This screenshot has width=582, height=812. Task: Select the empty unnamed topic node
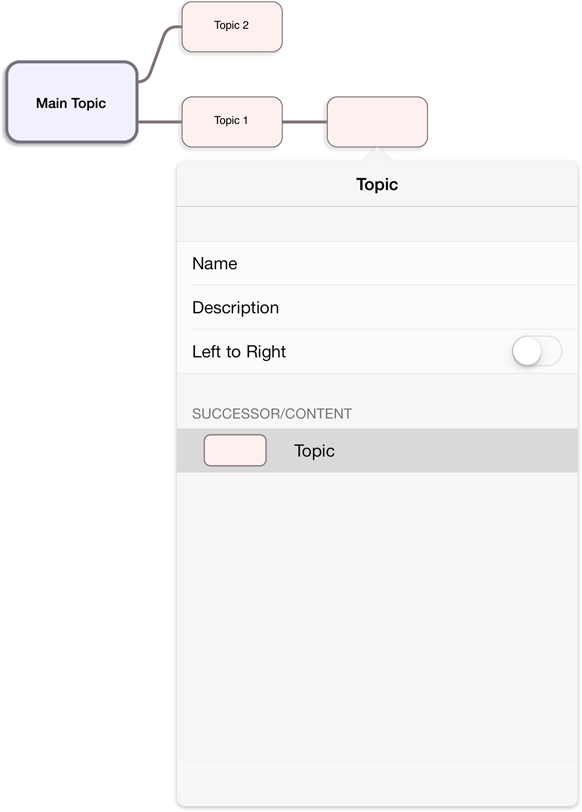[x=377, y=122]
